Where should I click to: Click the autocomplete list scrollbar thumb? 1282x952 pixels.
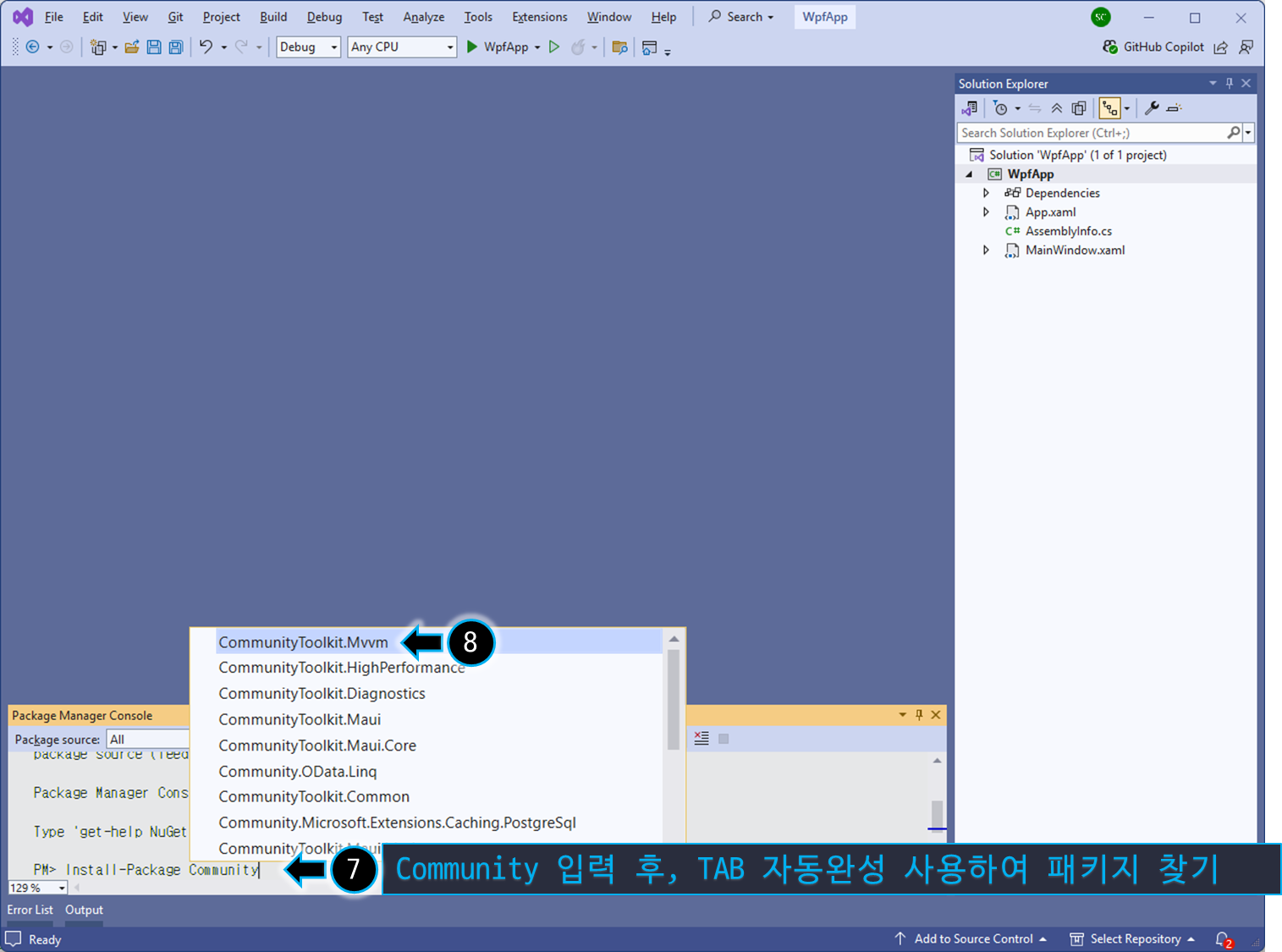coord(674,699)
